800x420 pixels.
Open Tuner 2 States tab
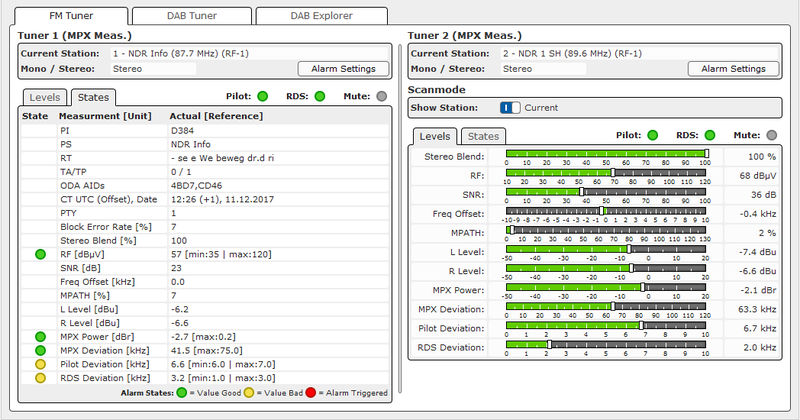tap(483, 136)
